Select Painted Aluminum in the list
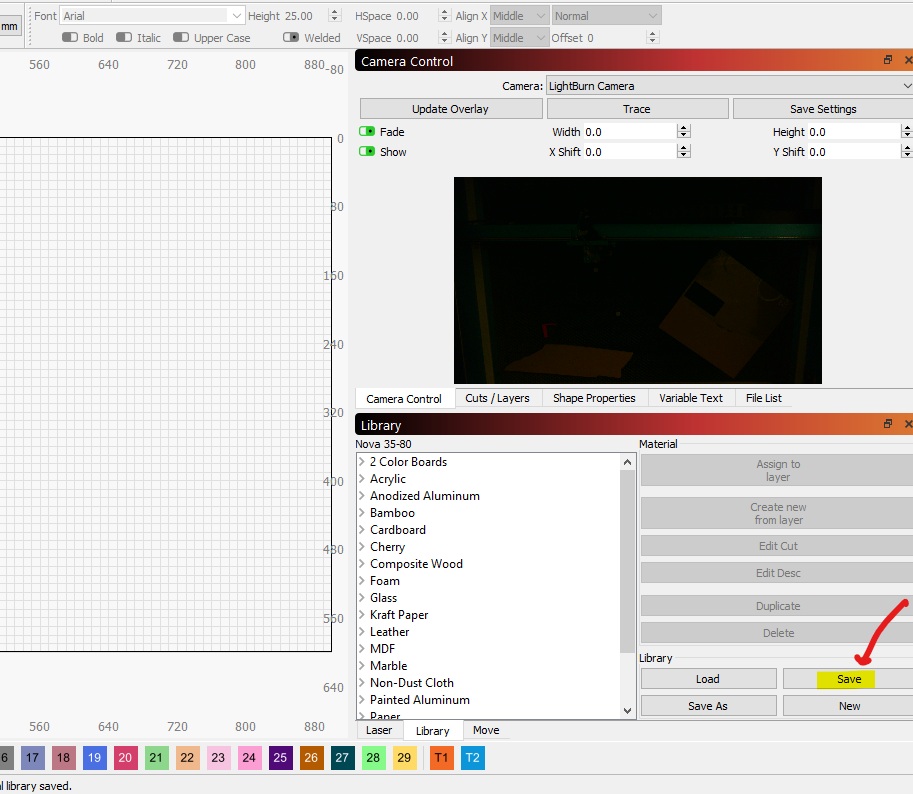Image resolution: width=913 pixels, height=794 pixels. tap(420, 700)
